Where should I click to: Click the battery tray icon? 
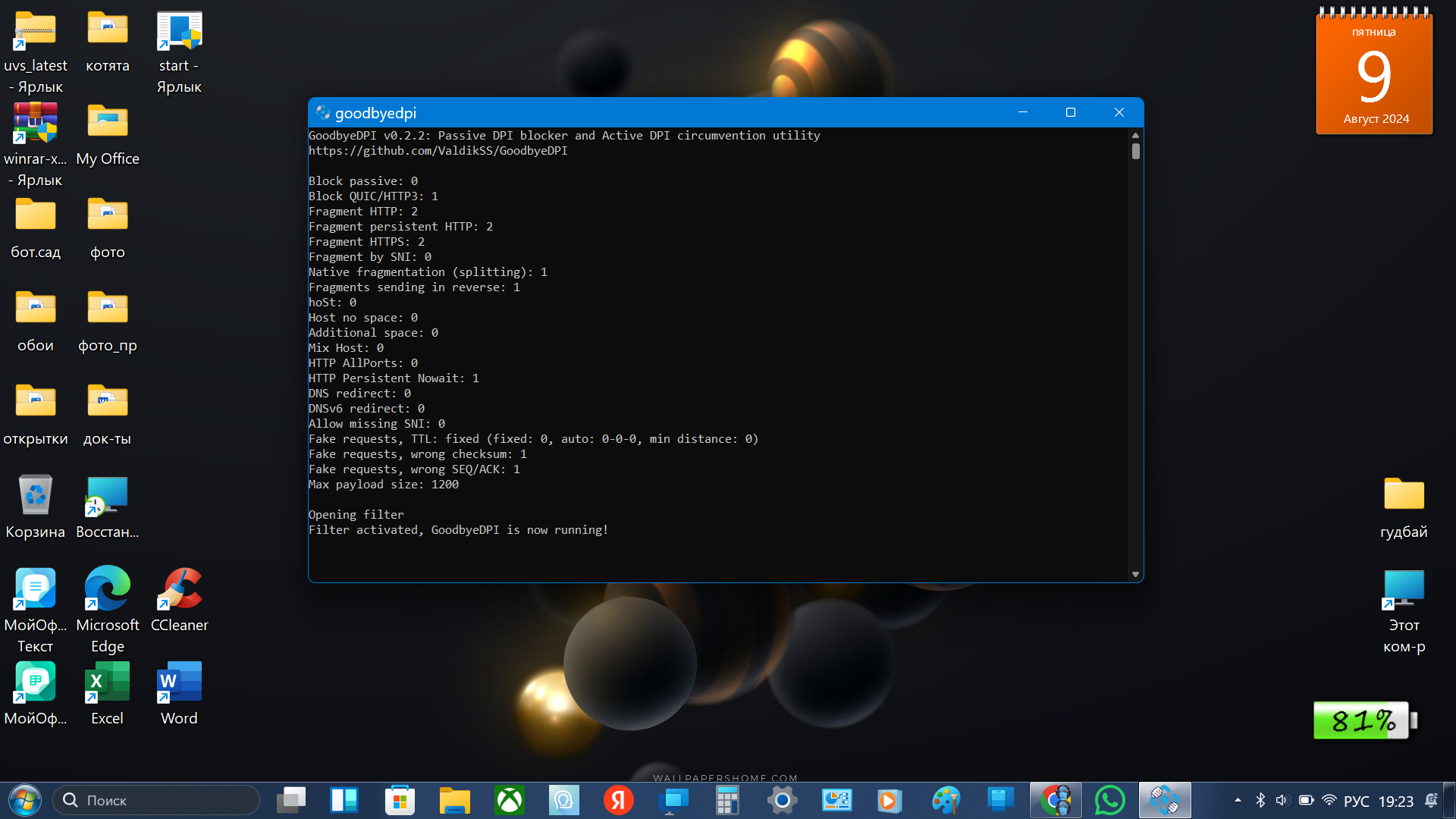click(1306, 800)
